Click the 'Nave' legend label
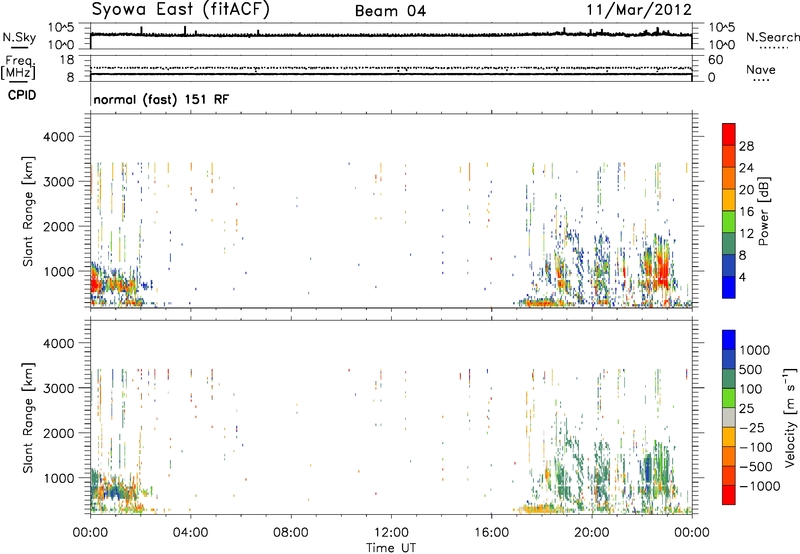The height and width of the screenshot is (554, 800). (761, 69)
